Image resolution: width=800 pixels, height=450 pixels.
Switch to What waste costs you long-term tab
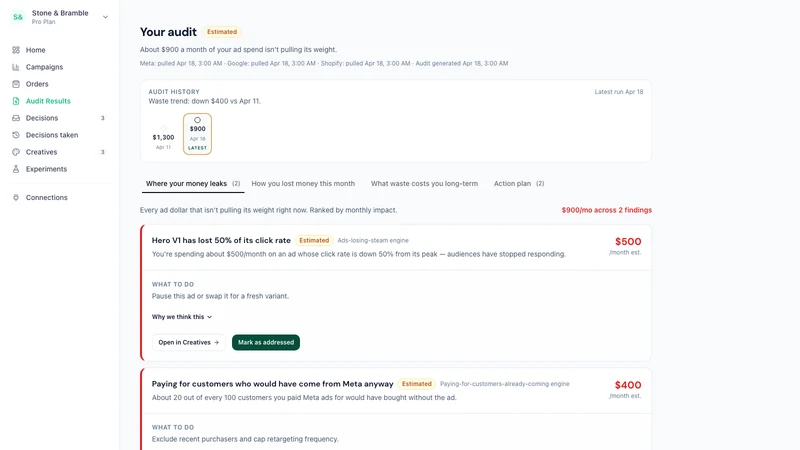pyautogui.click(x=424, y=184)
